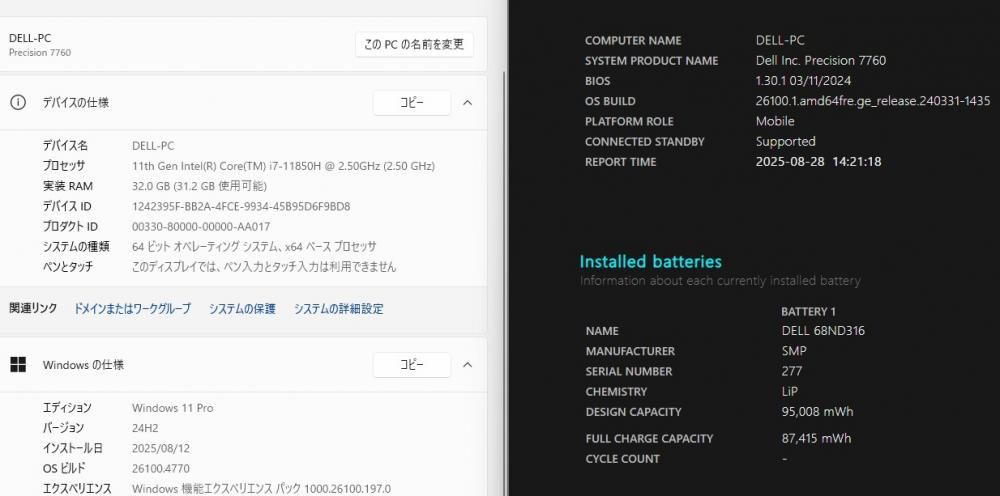Screen dimensions: 1000x496
Task: Select the computer name value DELL-PC in report
Action: pyautogui.click(x=780, y=41)
